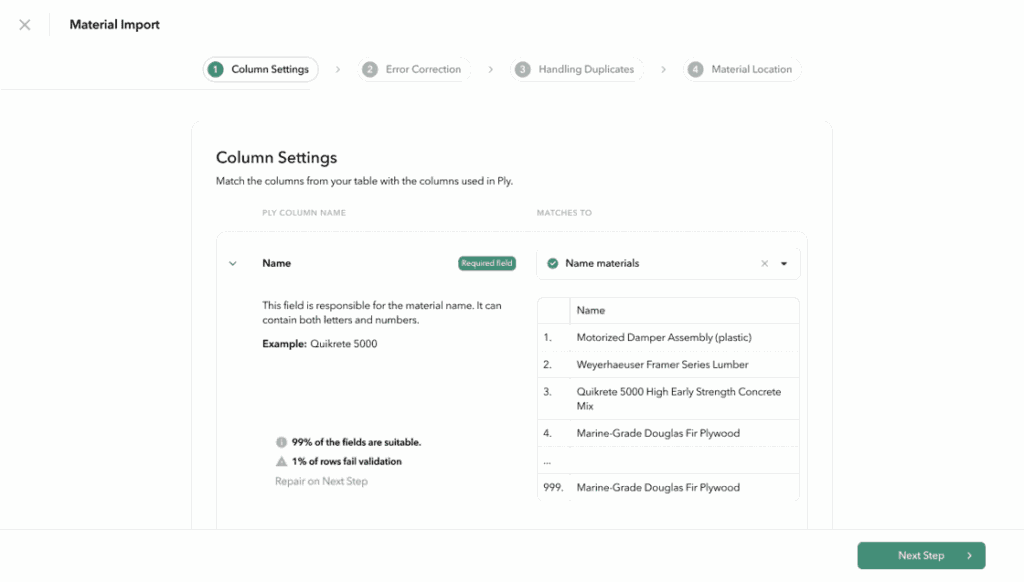The height and width of the screenshot is (582, 1024).
Task: Click the green checkmark beside Name materials
Action: tap(553, 264)
